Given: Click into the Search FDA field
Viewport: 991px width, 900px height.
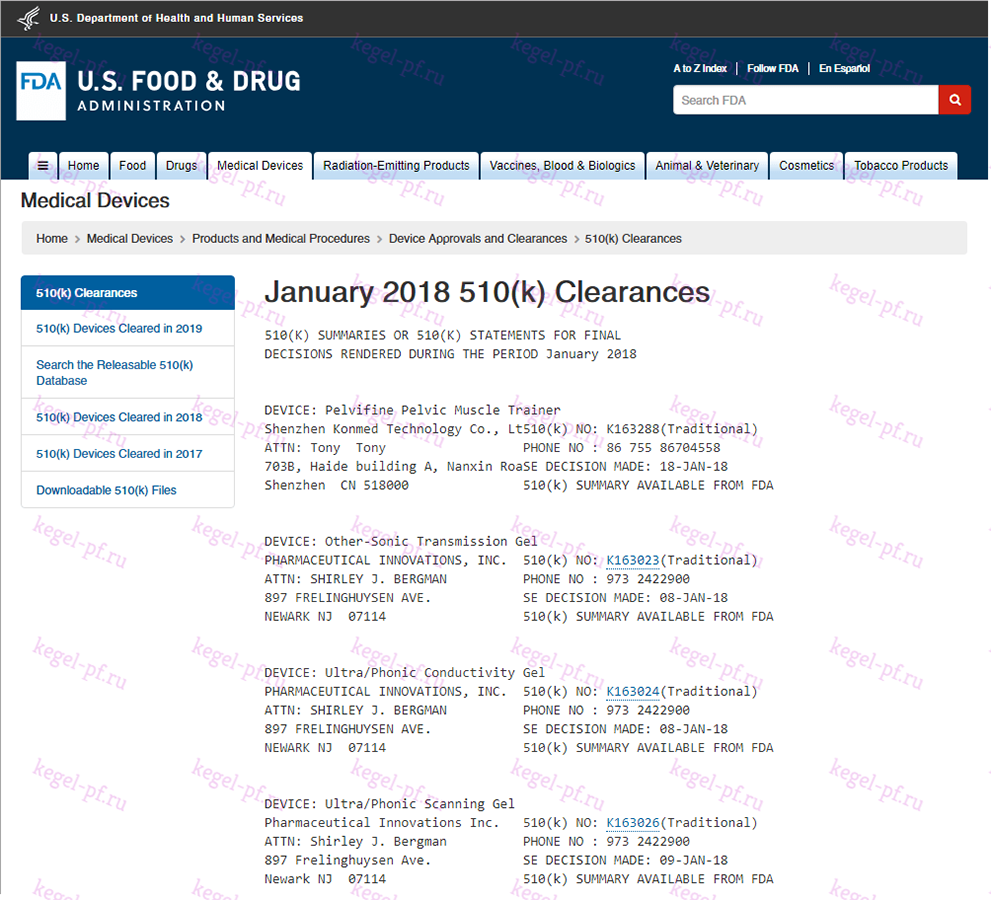Looking at the screenshot, I should [x=805, y=100].
